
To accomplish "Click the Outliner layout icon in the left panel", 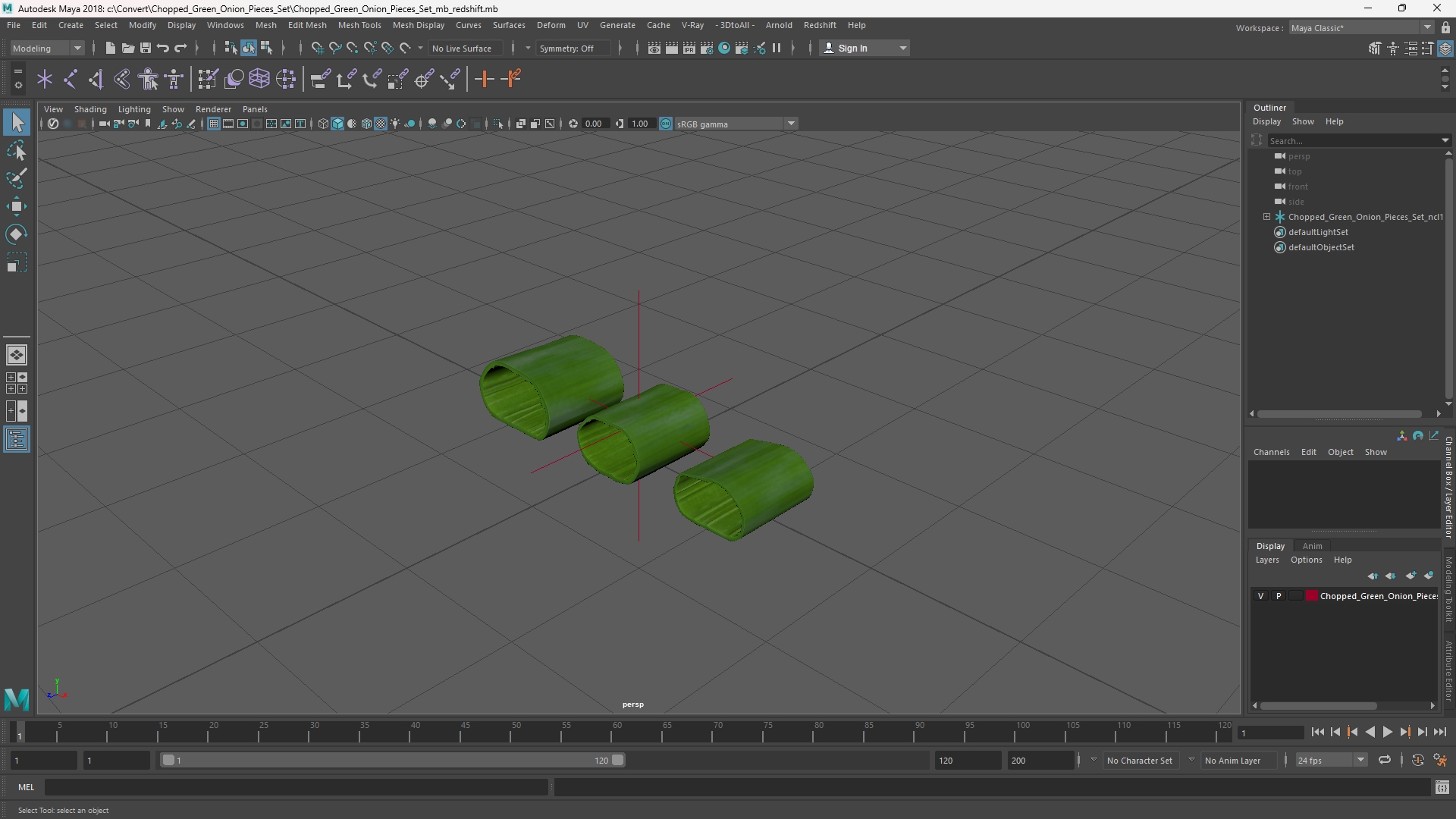I will pos(17,440).
